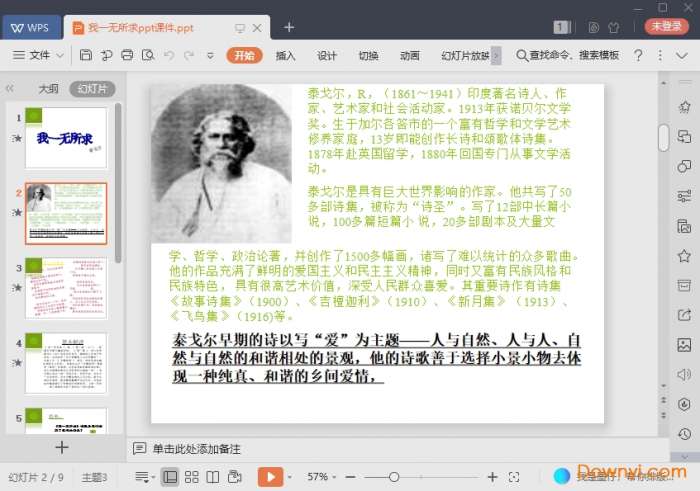Switch to the 插入 tab

(285, 55)
